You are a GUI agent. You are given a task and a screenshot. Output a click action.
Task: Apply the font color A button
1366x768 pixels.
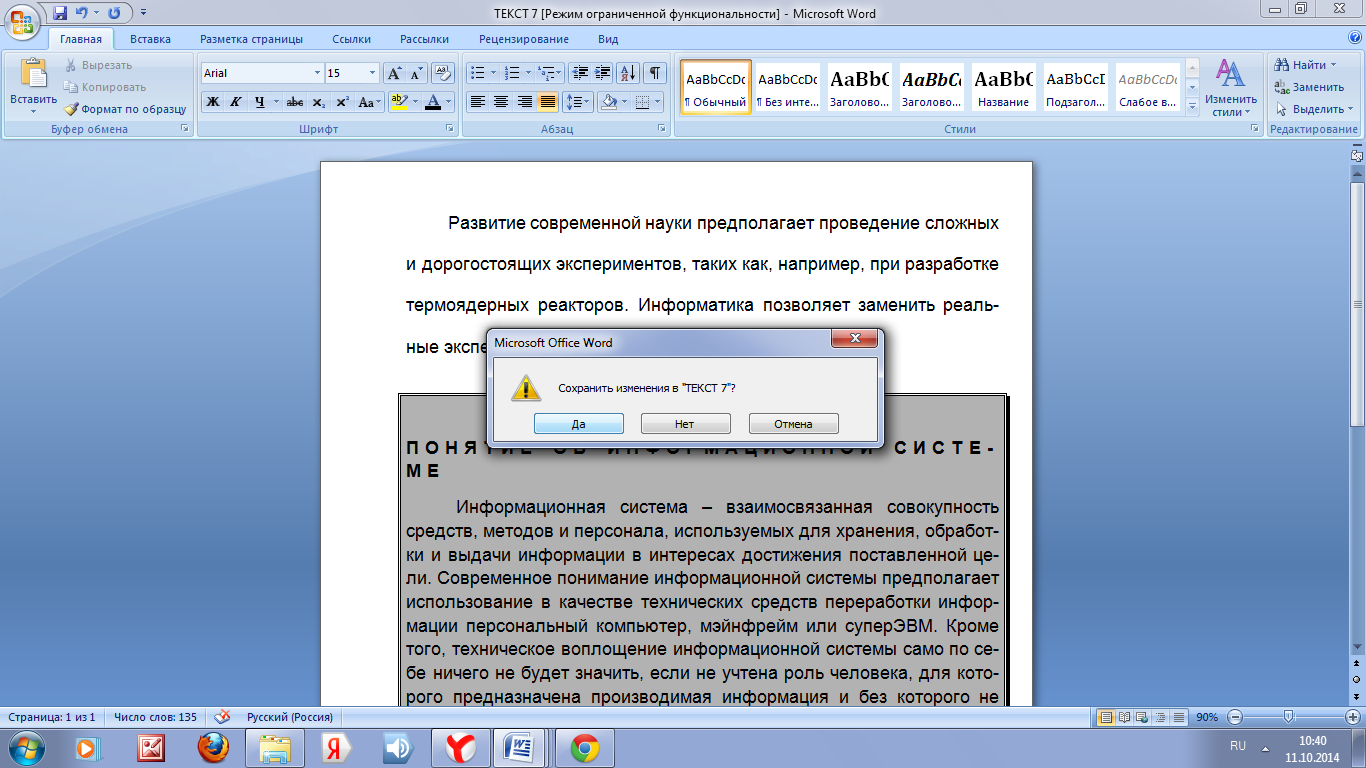tap(432, 102)
